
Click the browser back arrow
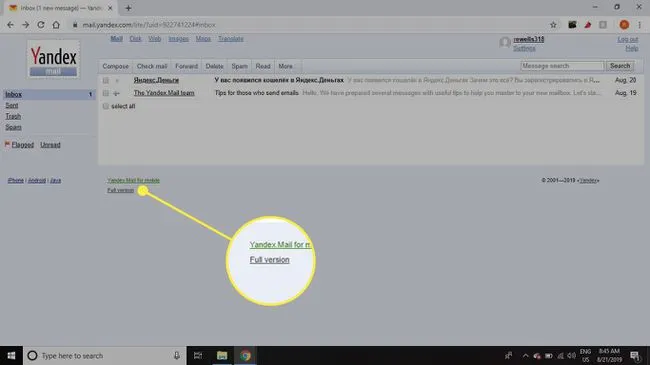tap(10, 25)
